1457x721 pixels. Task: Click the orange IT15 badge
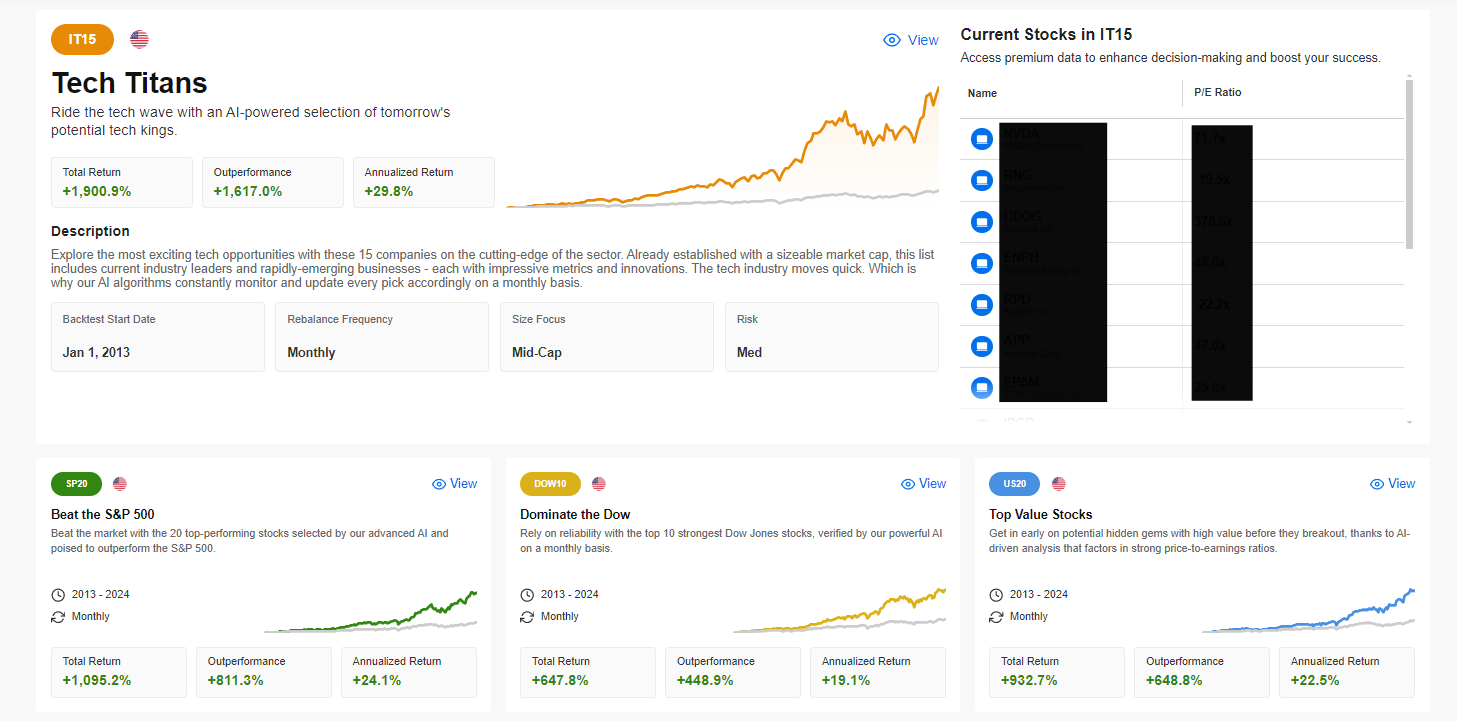pyautogui.click(x=82, y=39)
